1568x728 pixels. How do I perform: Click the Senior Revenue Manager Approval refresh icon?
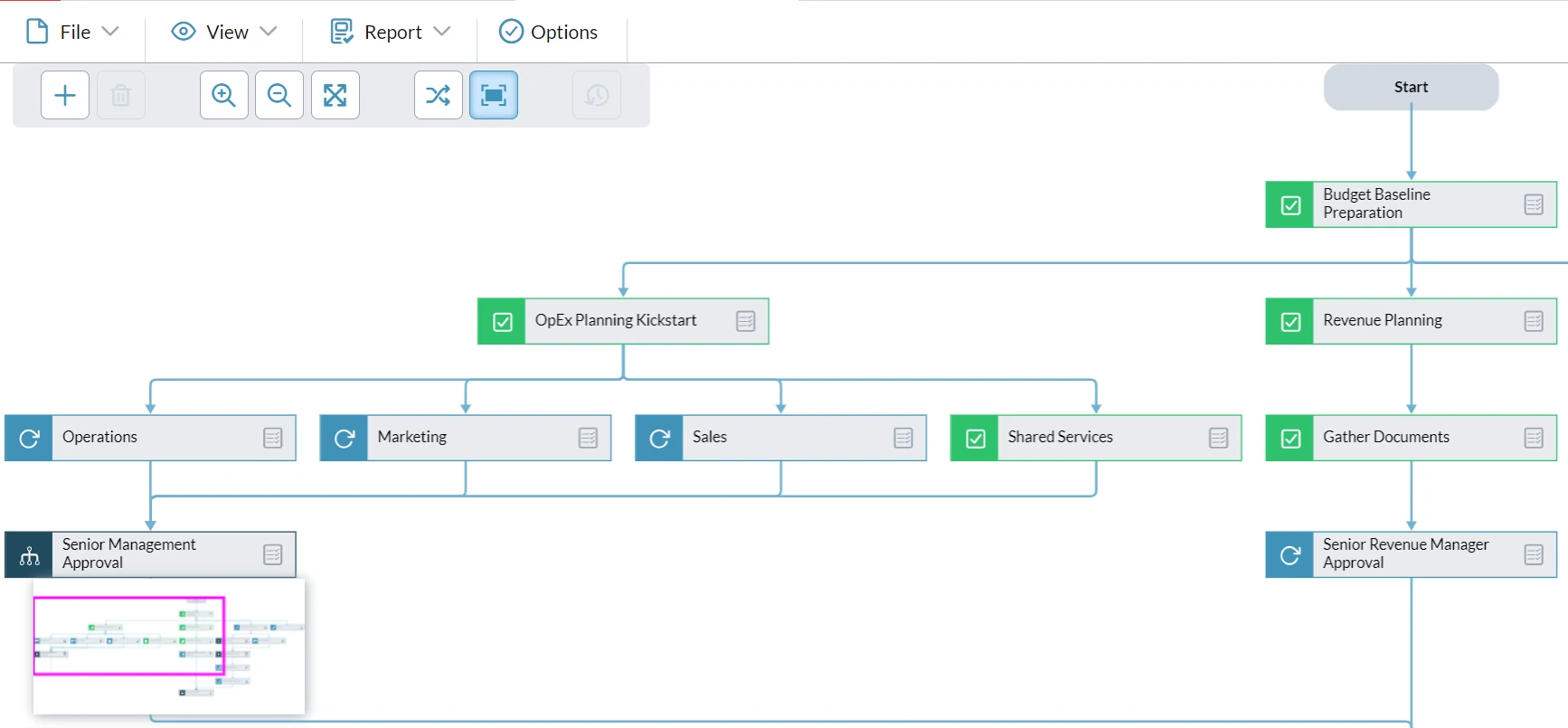tap(1290, 555)
